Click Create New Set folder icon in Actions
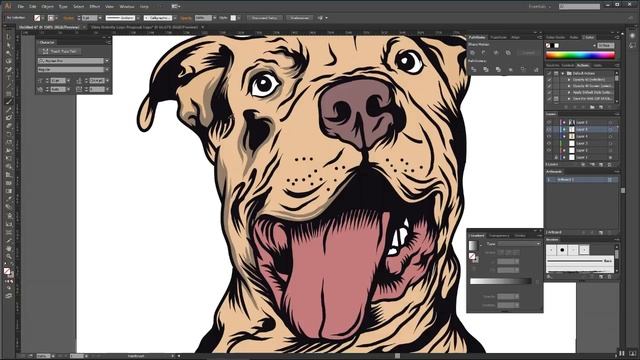Screen dimensions: 640x360 coord(592,107)
